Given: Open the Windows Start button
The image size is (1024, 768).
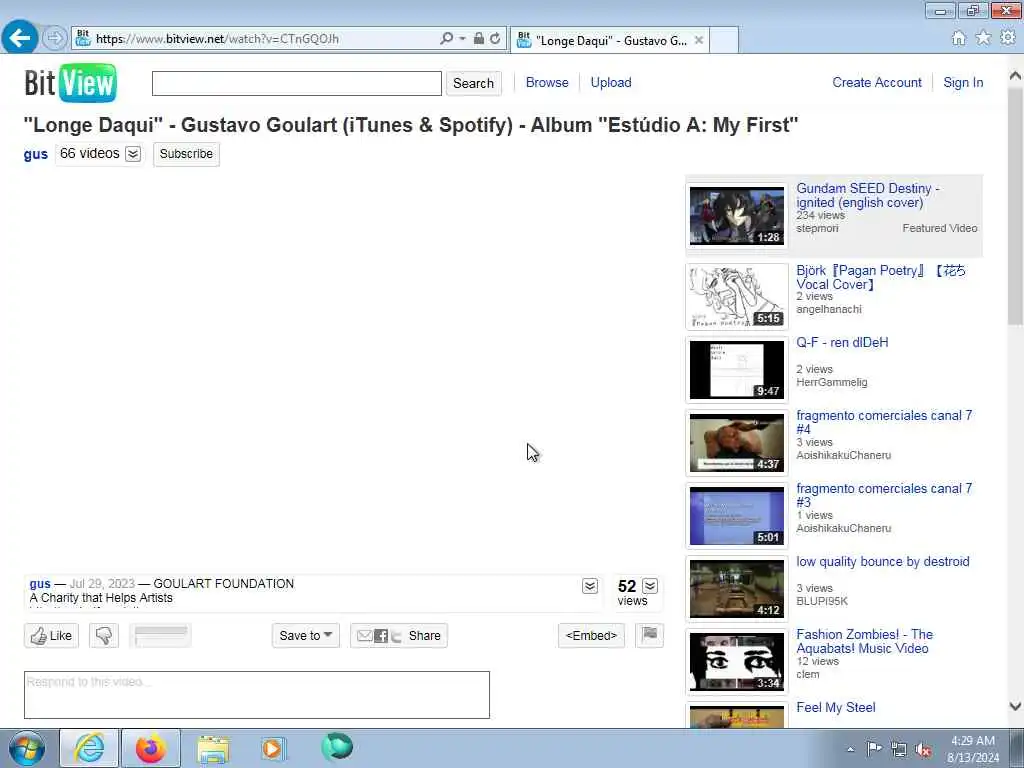Looking at the screenshot, I should click(27, 748).
